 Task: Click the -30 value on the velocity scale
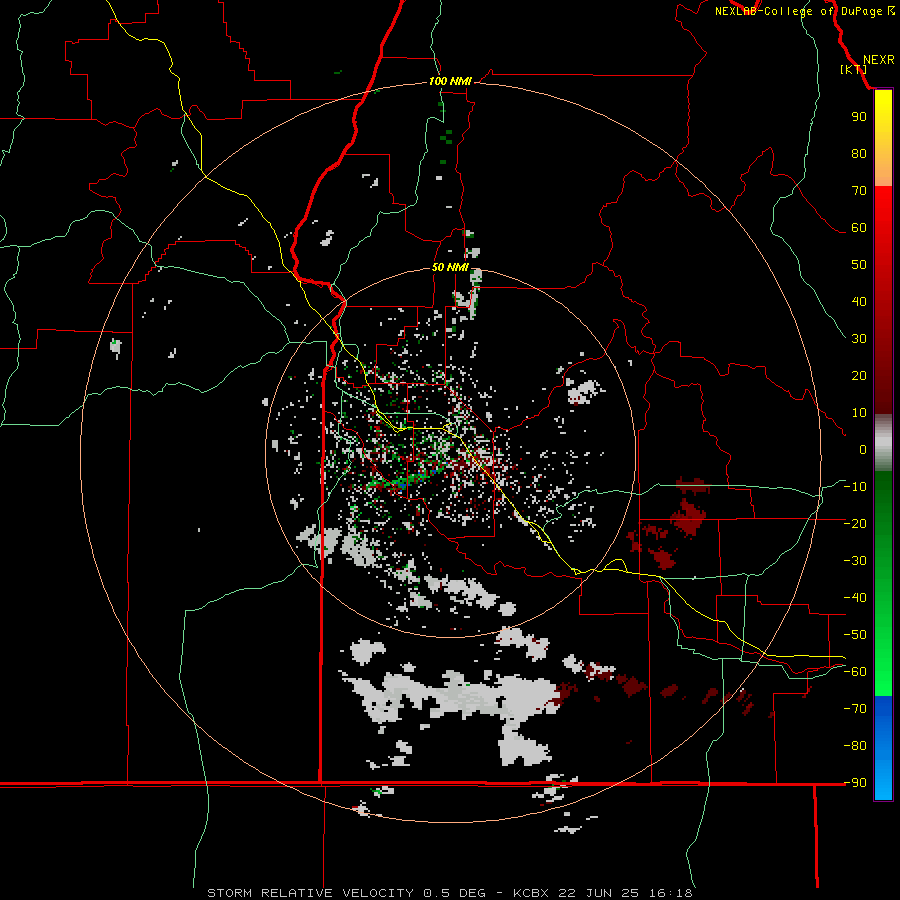pos(855,561)
